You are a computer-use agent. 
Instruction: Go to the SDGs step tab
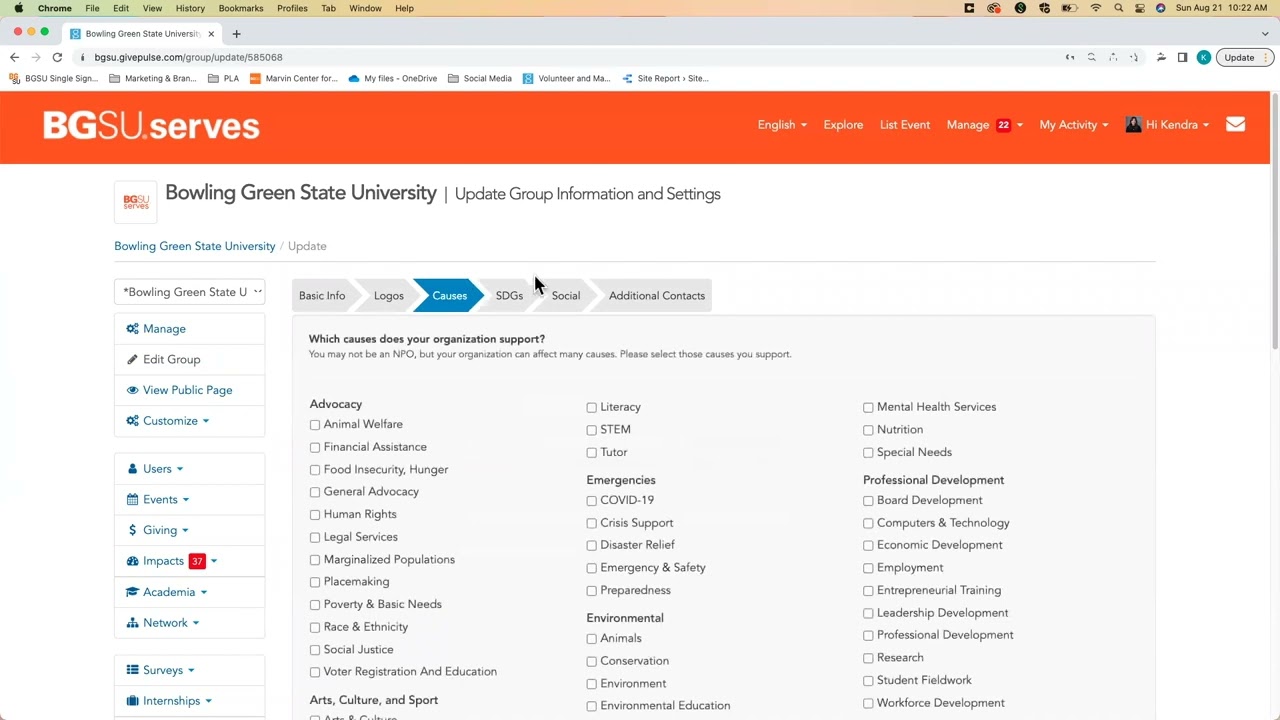pyautogui.click(x=509, y=296)
